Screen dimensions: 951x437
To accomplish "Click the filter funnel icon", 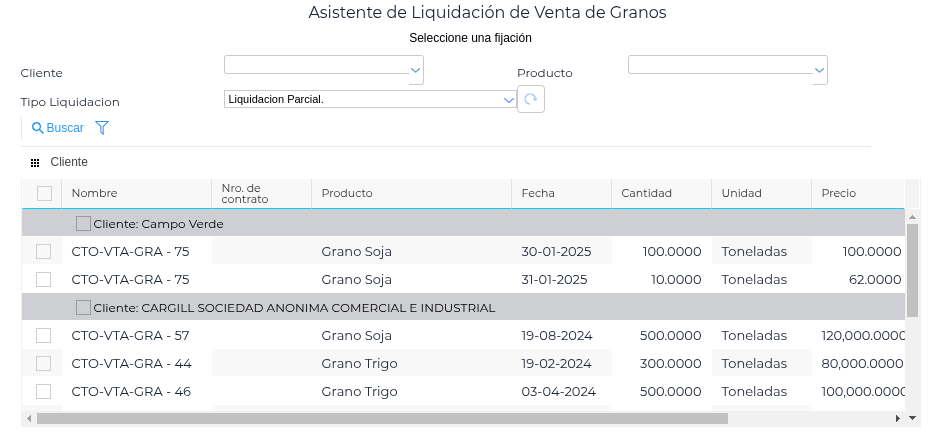I will click(101, 128).
